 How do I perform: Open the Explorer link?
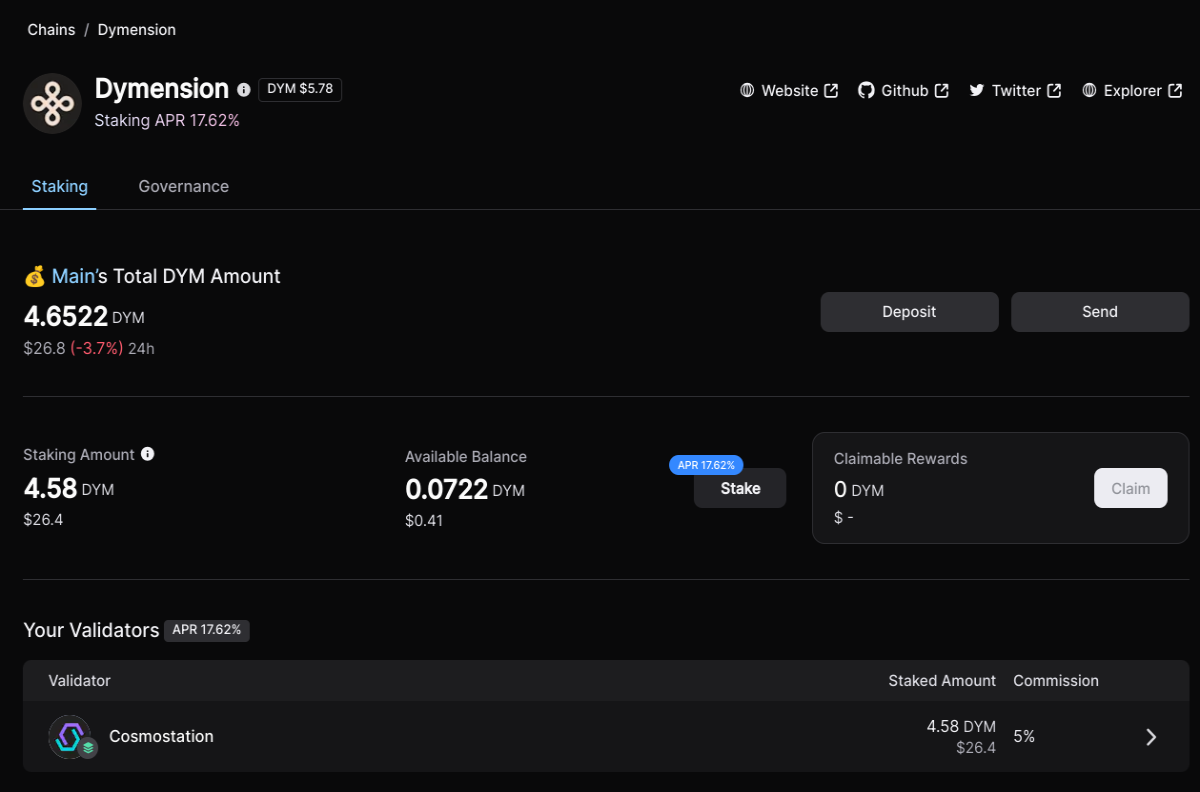pos(1132,90)
